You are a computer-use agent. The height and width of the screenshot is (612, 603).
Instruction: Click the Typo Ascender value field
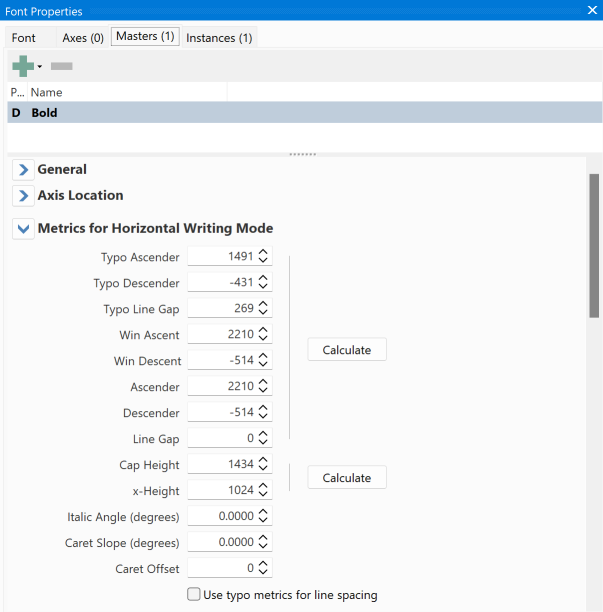222,257
